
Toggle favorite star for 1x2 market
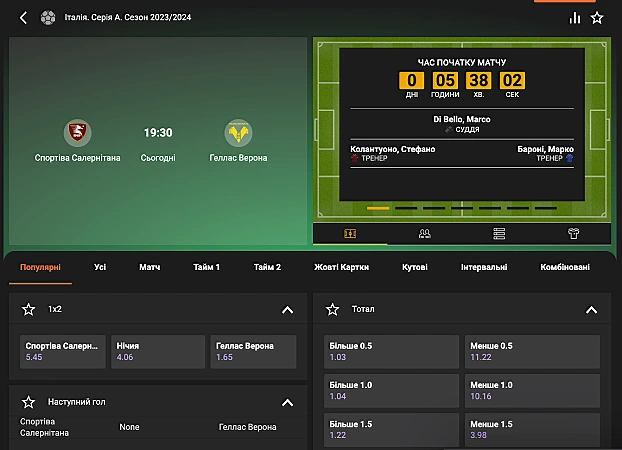pos(28,310)
